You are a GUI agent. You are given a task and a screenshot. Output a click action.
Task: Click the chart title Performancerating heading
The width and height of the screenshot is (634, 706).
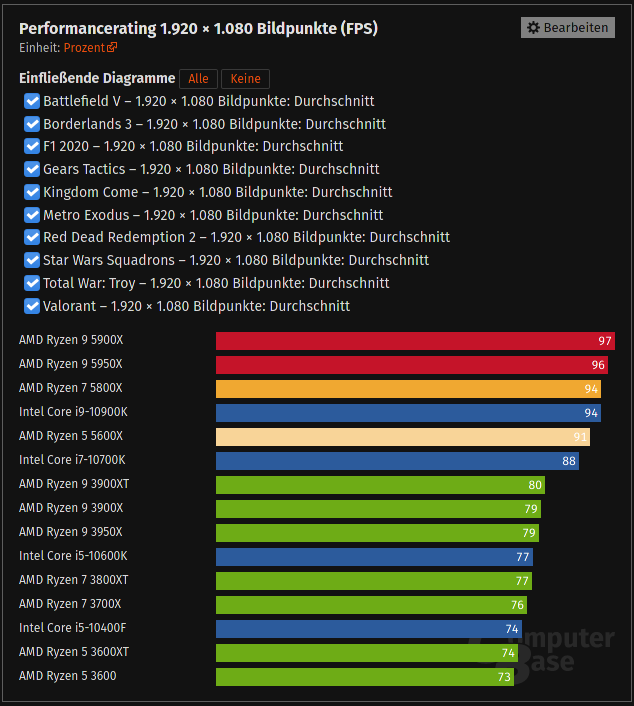198,29
